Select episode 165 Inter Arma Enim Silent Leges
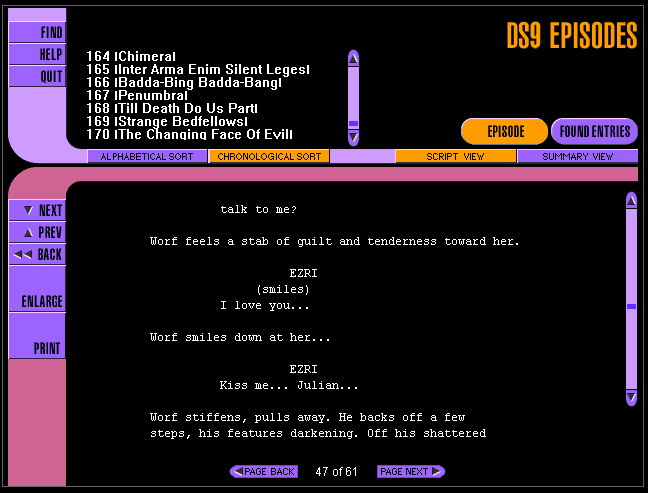Screen dimensions: 648x493 point(198,69)
